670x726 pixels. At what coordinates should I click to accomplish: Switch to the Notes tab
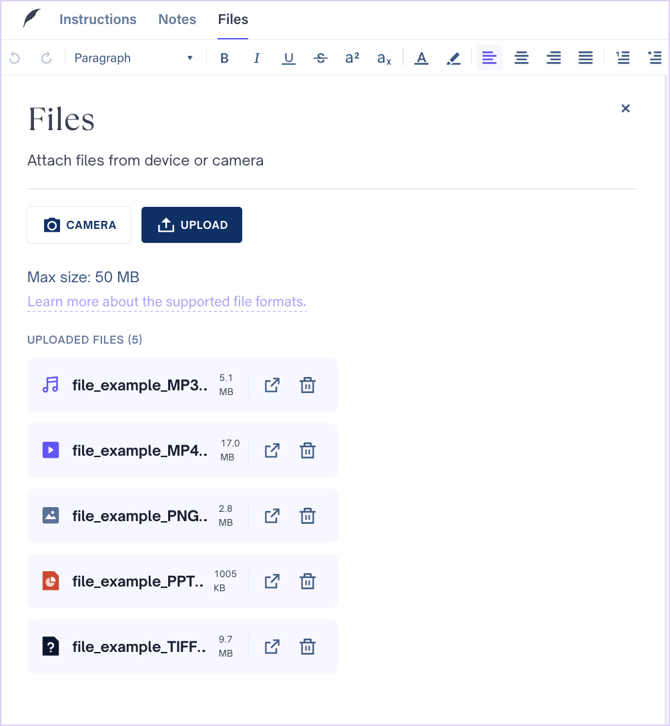[x=177, y=19]
